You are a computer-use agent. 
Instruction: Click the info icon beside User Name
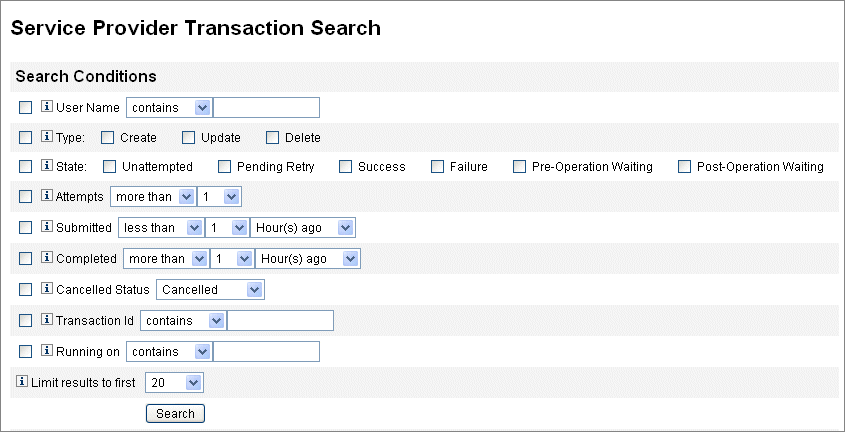47,107
